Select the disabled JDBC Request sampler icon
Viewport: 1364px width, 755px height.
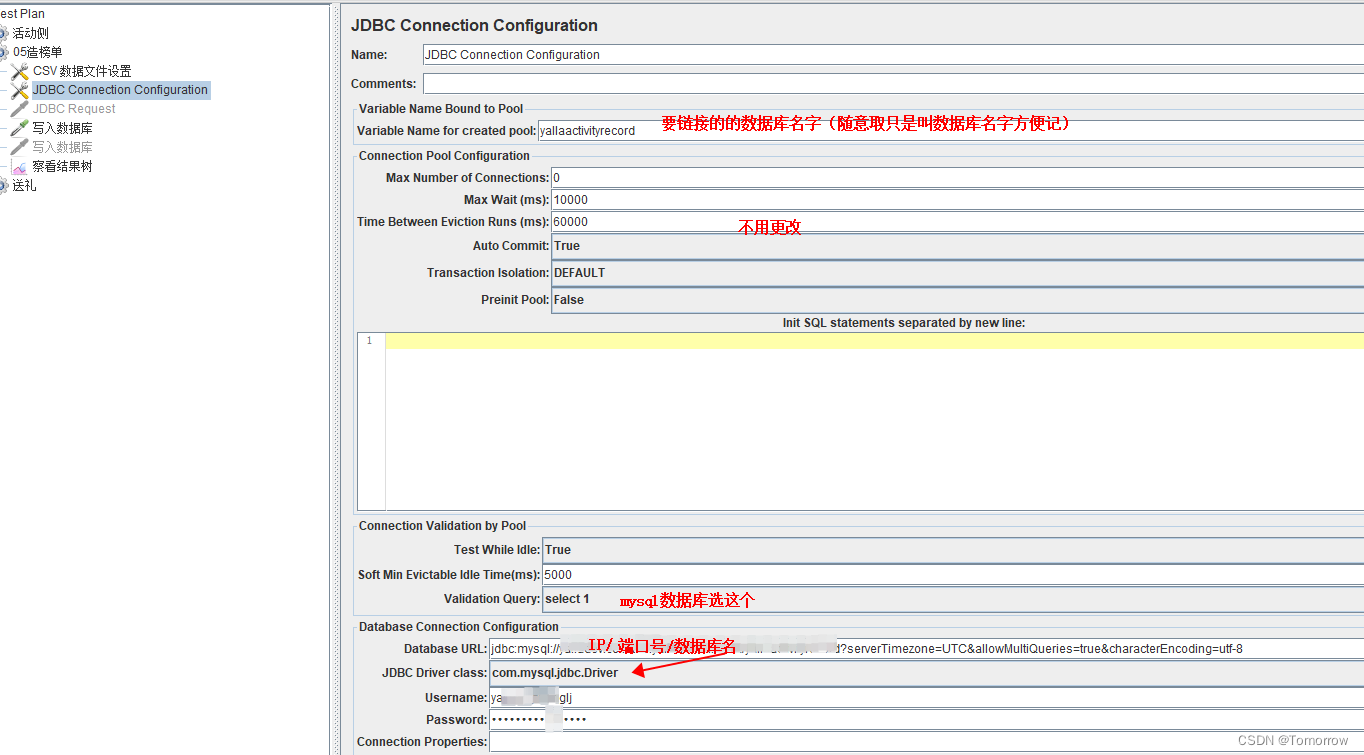pos(18,108)
